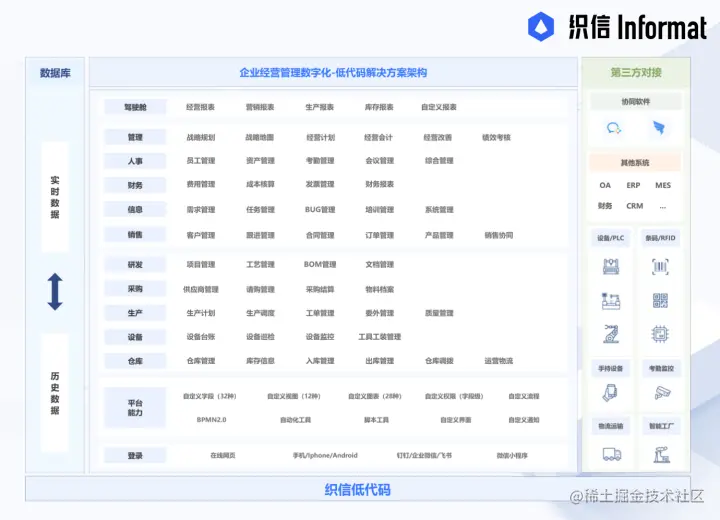720x520 pixels.
Task: Click the 在线网页 login option
Action: 223,455
